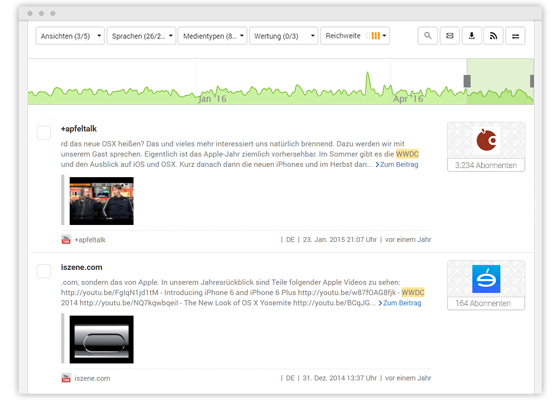This screenshot has width=560, height=400.
Task: Click the download arrow icon
Action: 471,36
